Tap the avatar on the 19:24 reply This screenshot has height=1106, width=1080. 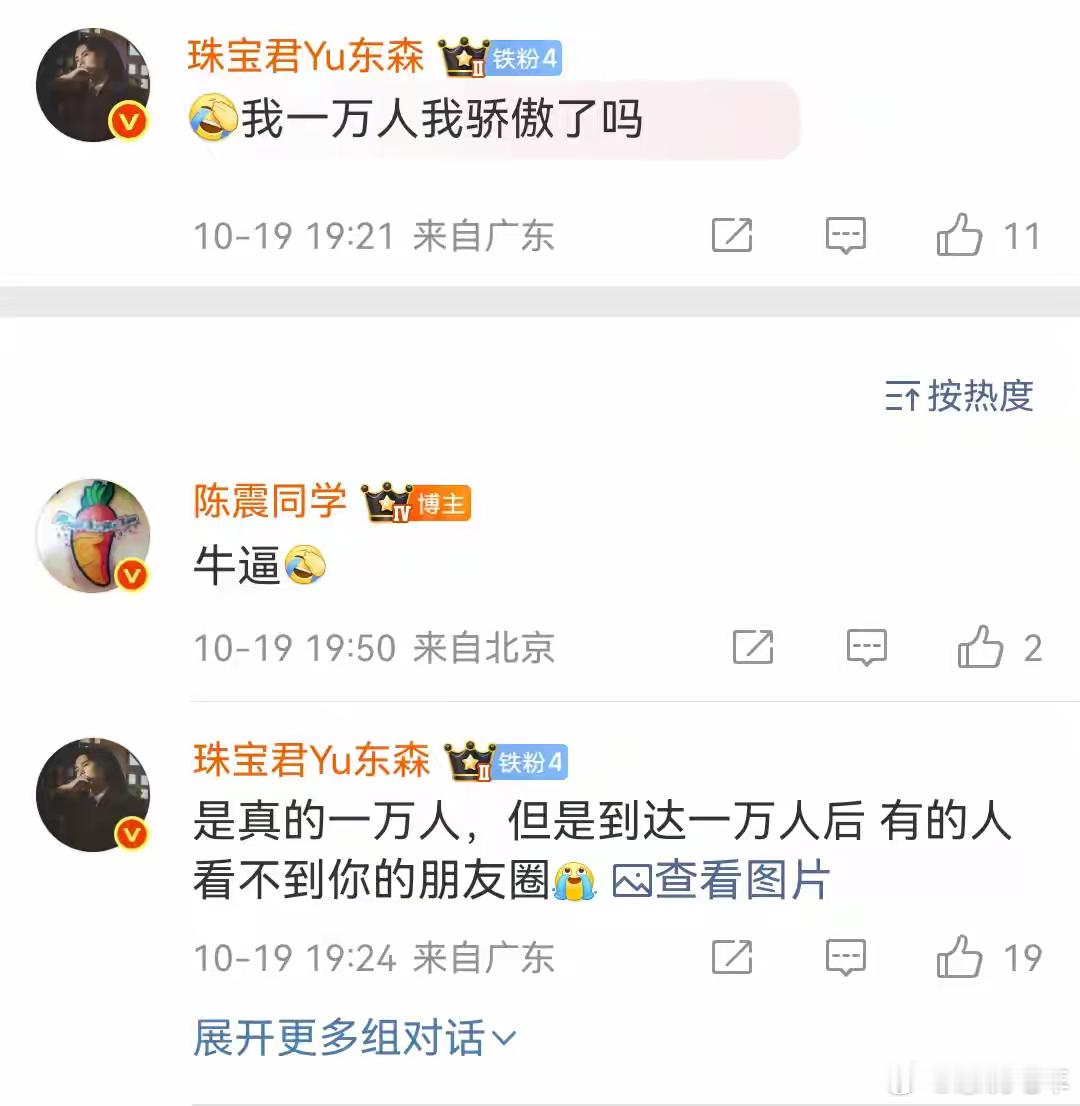click(93, 795)
